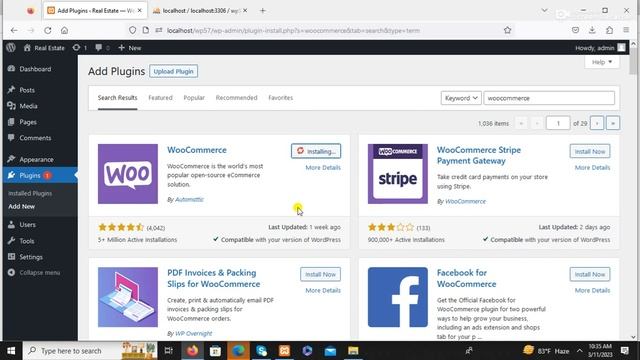The height and width of the screenshot is (360, 640).
Task: Click the plugin search field with woocommerce
Action: pos(549,98)
